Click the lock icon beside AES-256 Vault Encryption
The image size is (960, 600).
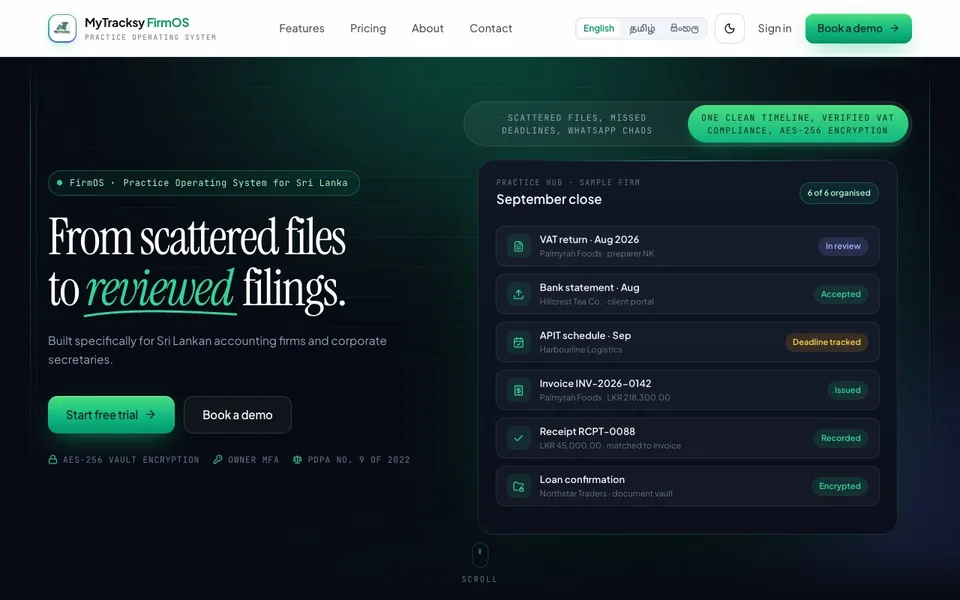tap(53, 459)
